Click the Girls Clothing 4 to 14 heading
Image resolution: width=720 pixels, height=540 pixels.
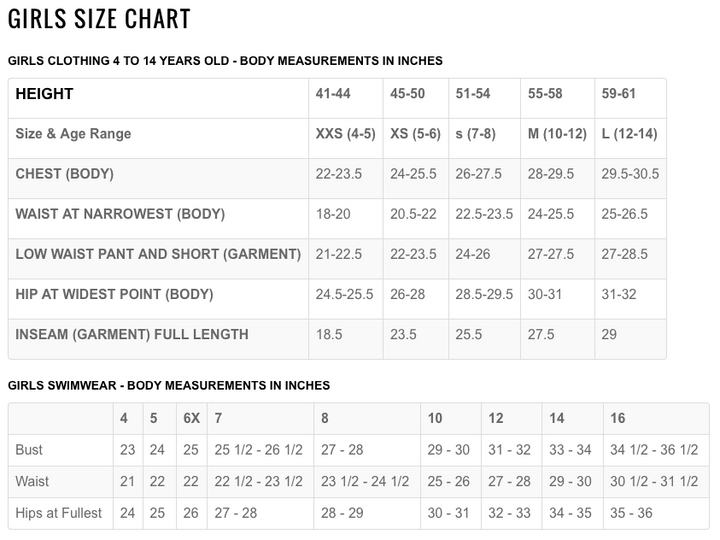pyautogui.click(x=225, y=61)
